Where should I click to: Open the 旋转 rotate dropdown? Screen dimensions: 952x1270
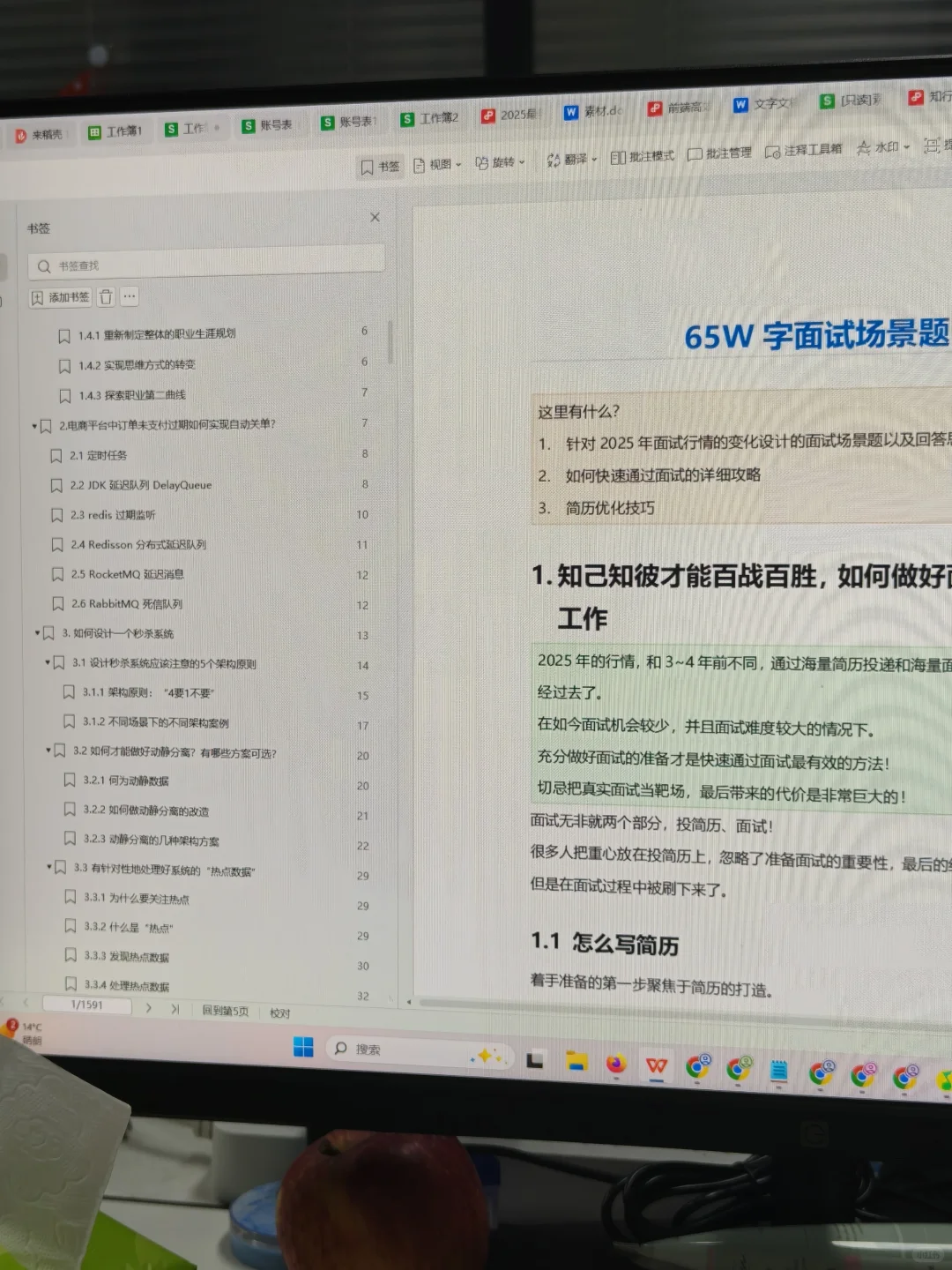point(501,162)
